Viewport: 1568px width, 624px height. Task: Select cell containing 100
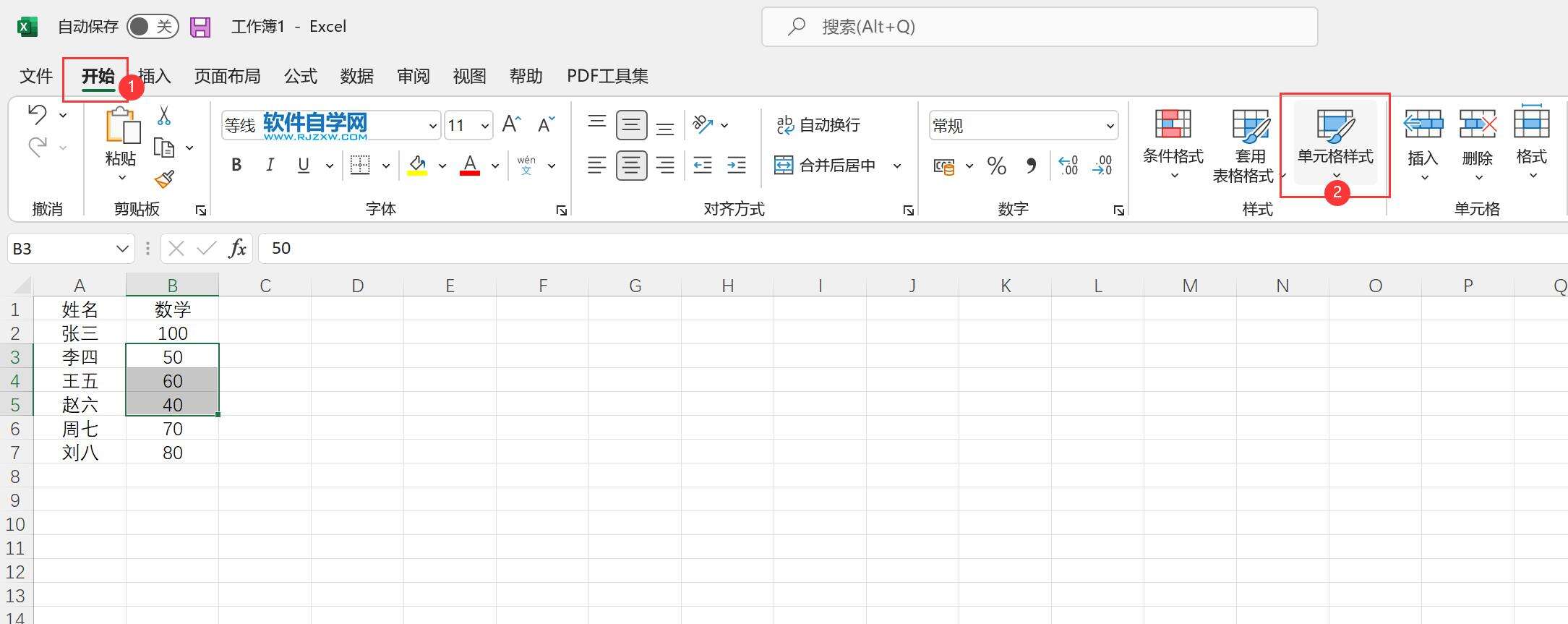[173, 333]
